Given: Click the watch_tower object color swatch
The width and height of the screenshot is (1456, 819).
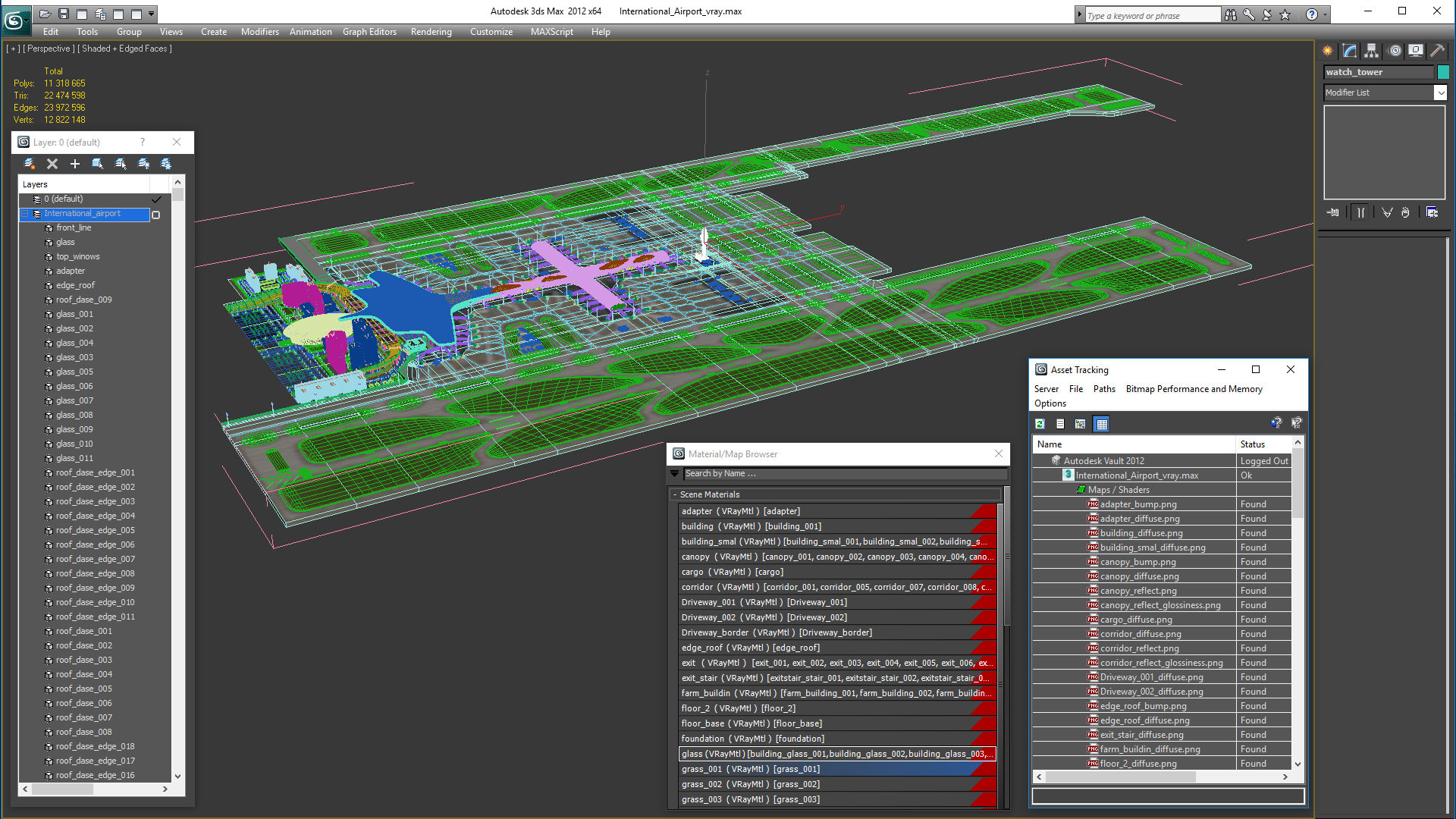Looking at the screenshot, I should tap(1443, 72).
